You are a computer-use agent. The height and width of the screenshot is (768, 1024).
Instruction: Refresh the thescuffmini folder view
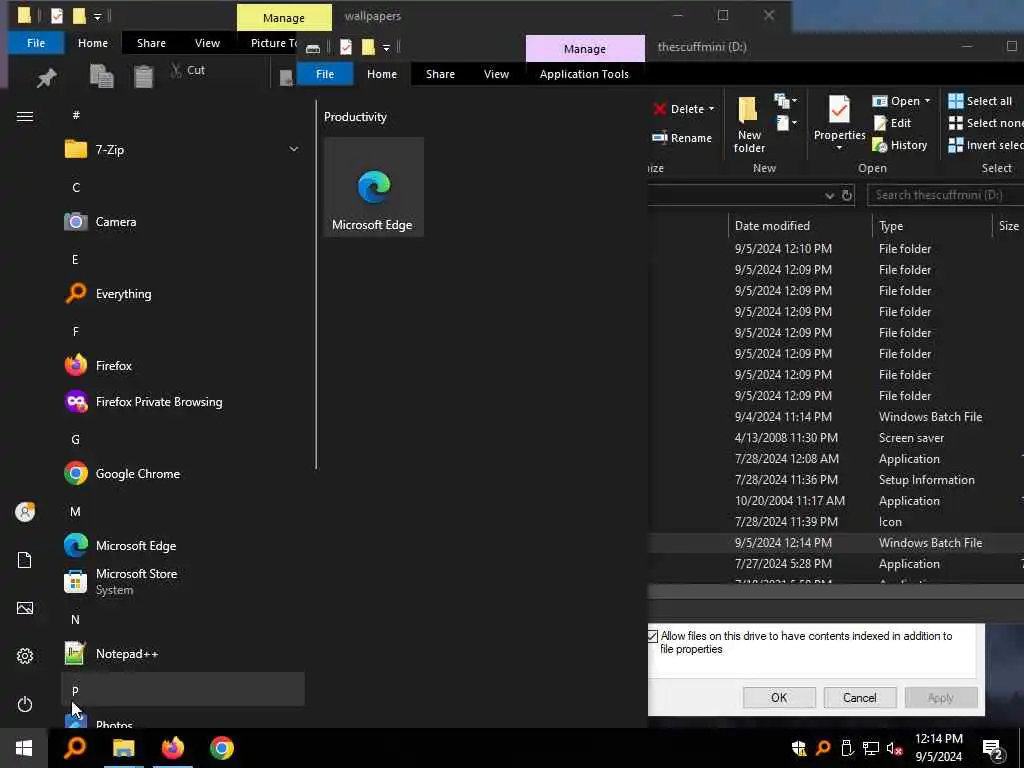point(847,195)
